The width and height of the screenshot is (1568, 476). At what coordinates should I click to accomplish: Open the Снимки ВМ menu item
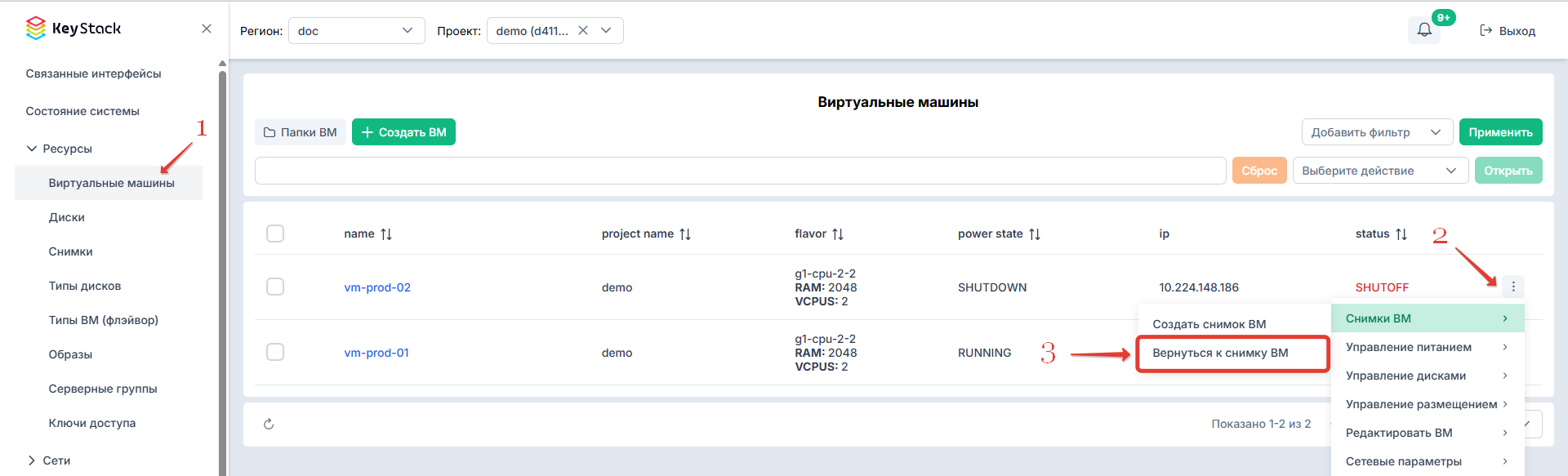pos(1428,318)
